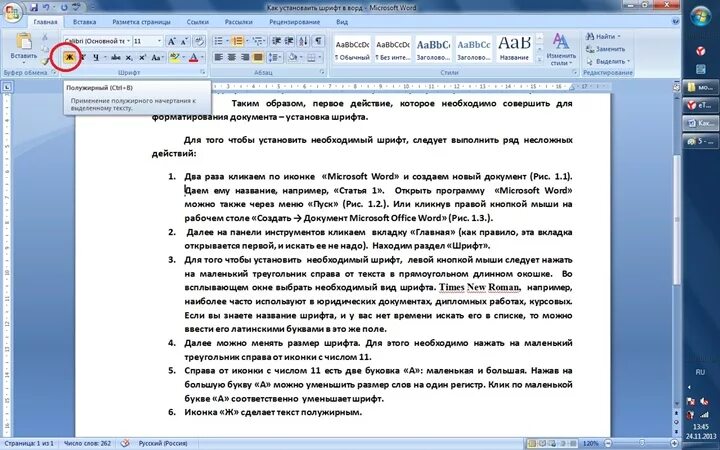The width and height of the screenshot is (720, 450).
Task: Click the Windows Start orb
Action: tap(700, 17)
